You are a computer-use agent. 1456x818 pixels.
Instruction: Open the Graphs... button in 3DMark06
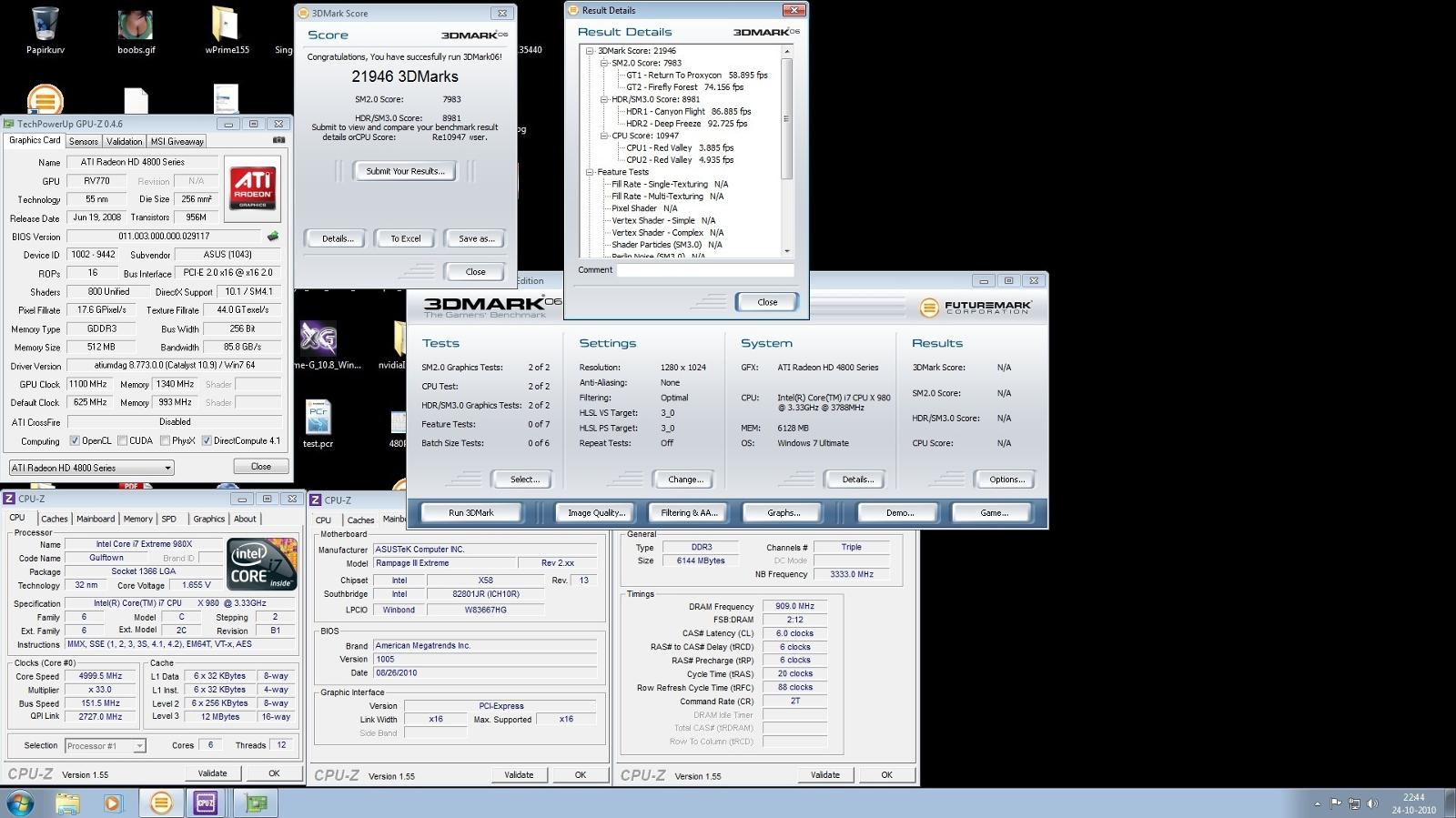[784, 513]
